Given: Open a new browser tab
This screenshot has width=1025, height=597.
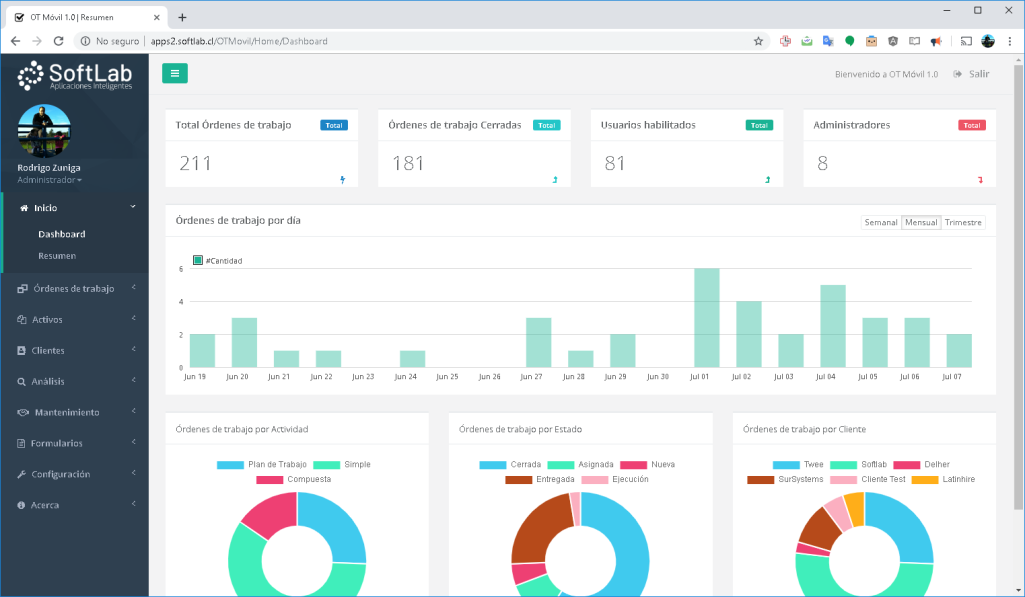Looking at the screenshot, I should click(182, 18).
